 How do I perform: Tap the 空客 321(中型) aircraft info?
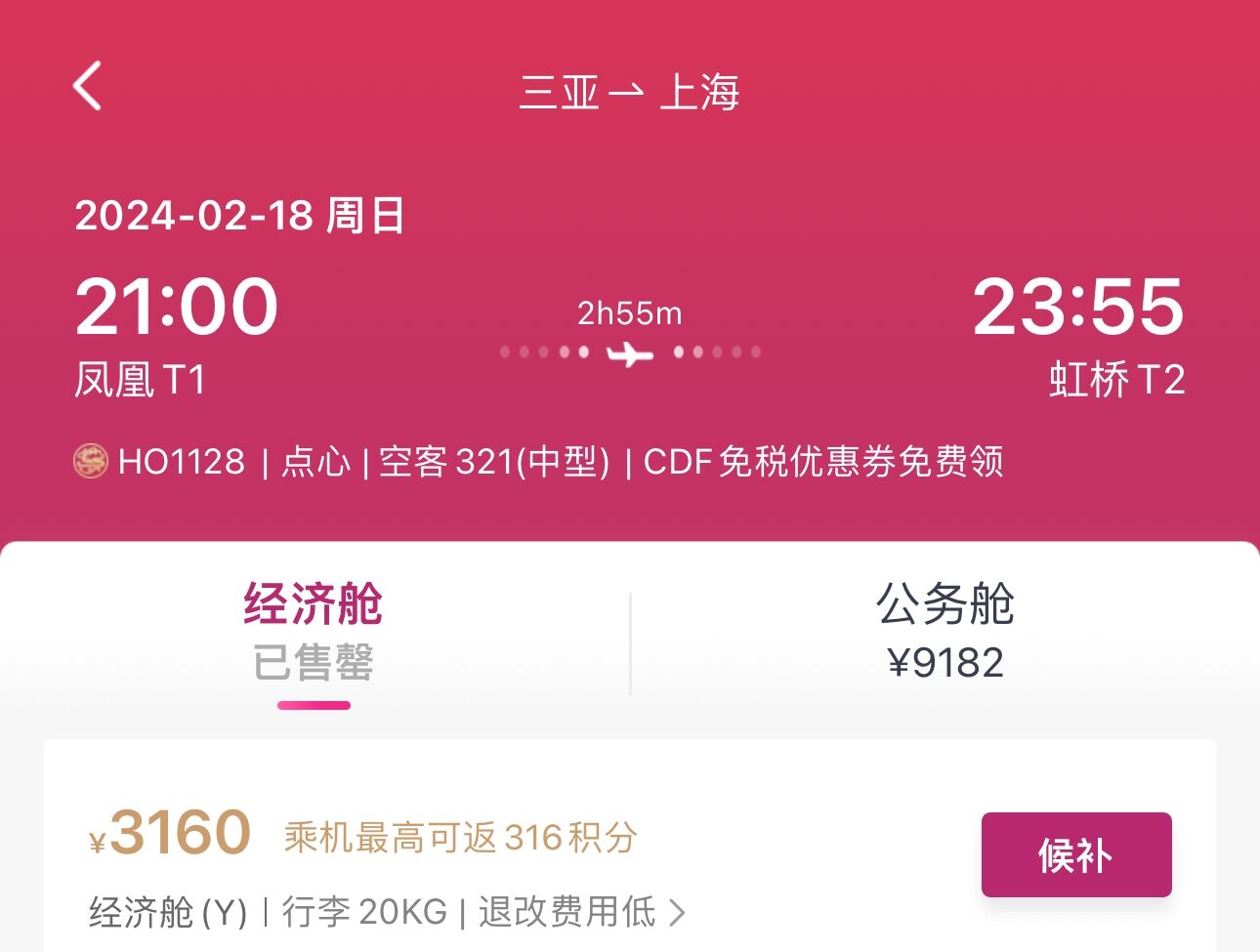493,461
